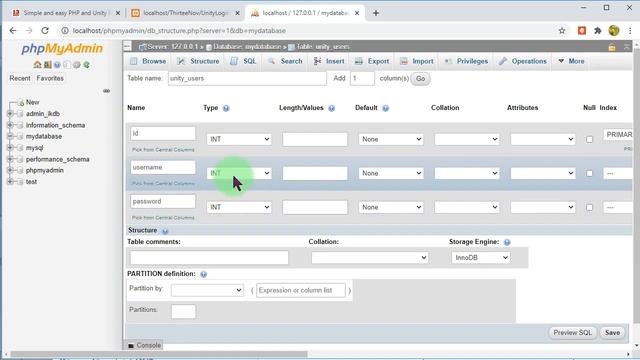Collapse the mydatabase tree node
Screen dimensions: 640x360
pos(10,136)
